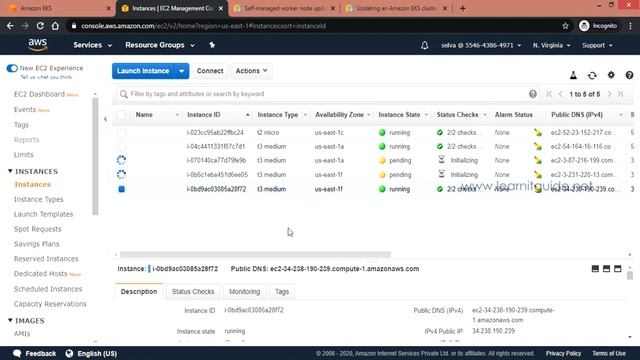The height and width of the screenshot is (360, 640).
Task: Collapse the IMAGES sidebar section
Action: click(x=10, y=320)
